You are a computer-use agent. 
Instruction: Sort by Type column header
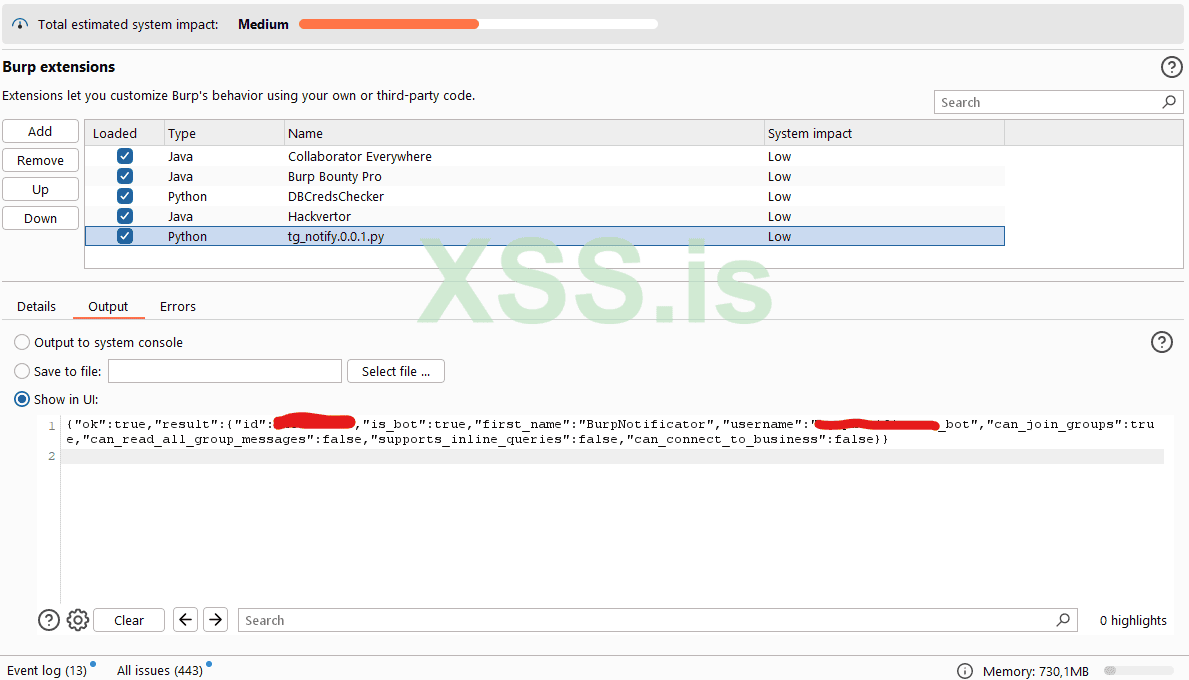[x=224, y=133]
